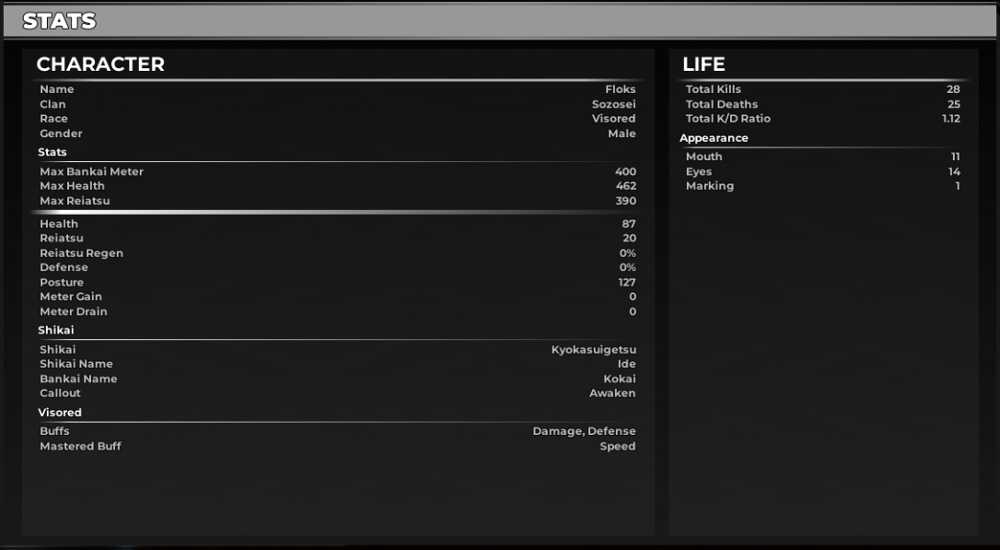
Task: Click the Reiatsu Regen label
Action: [x=82, y=253]
